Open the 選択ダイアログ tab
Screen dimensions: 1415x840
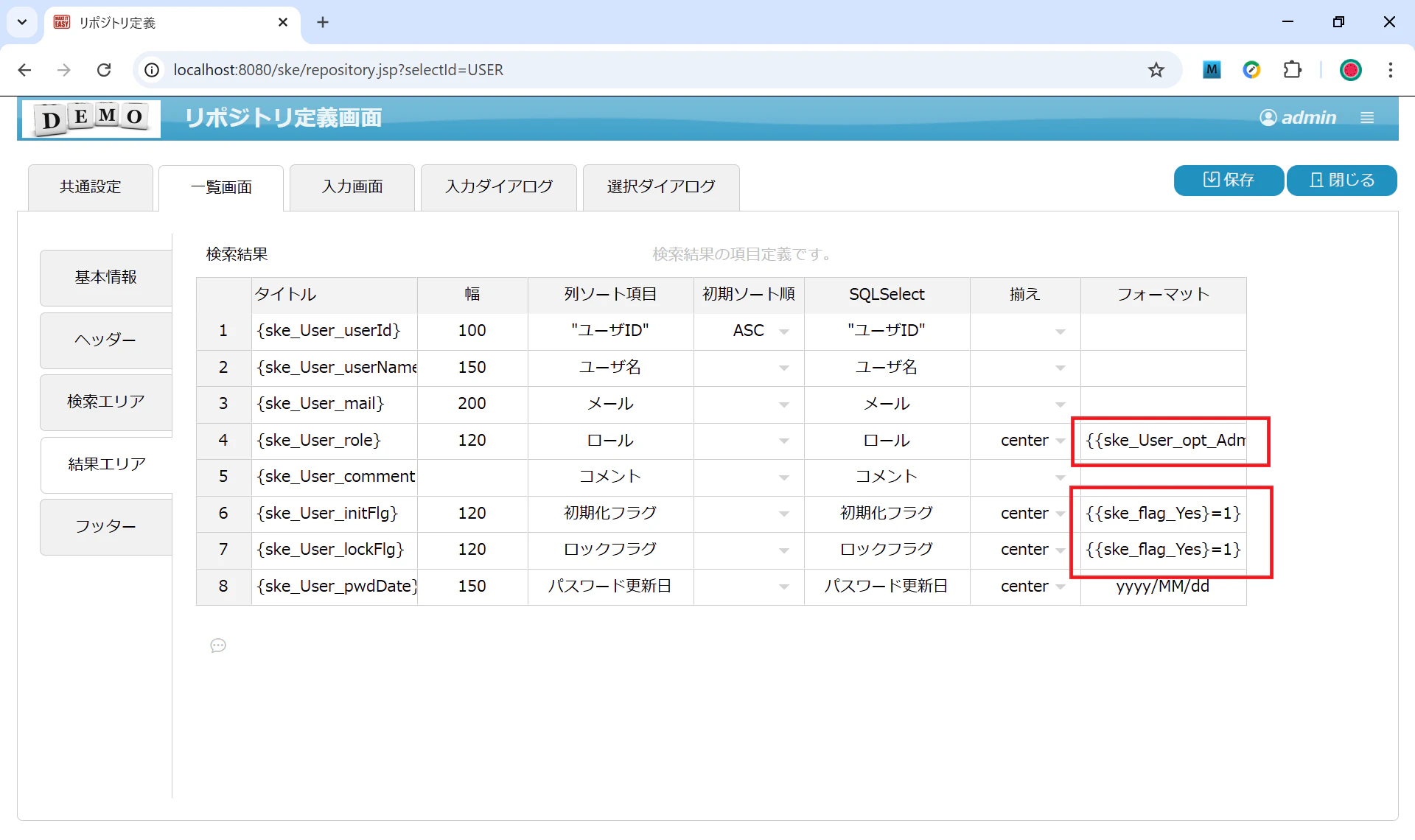(x=661, y=187)
